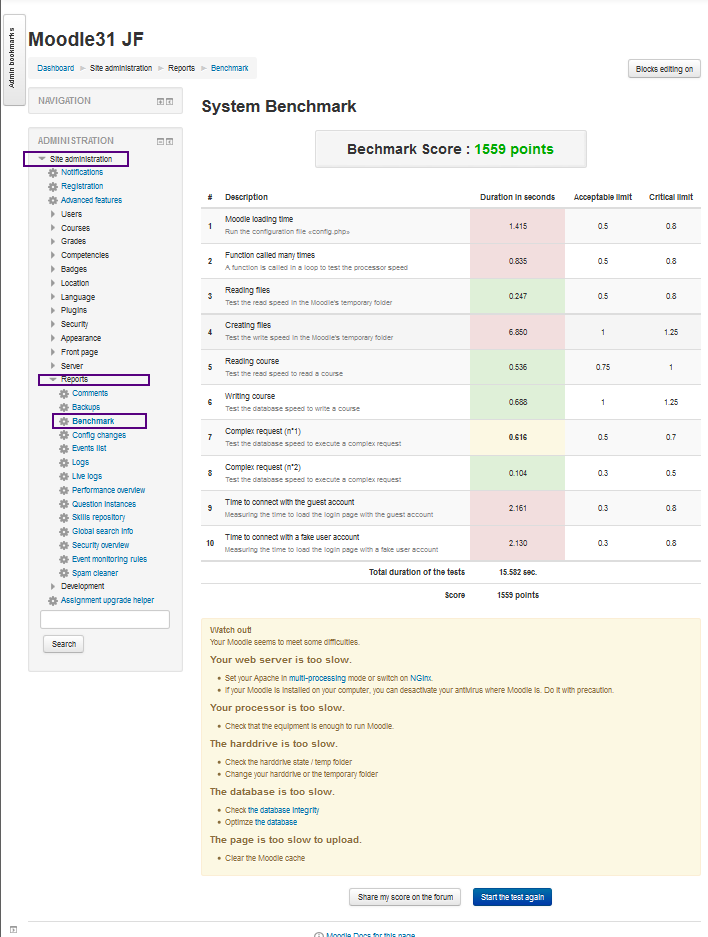Screen dimensions: 708x937
Task: Click the gear icon beside Registration
Action: 53,186
